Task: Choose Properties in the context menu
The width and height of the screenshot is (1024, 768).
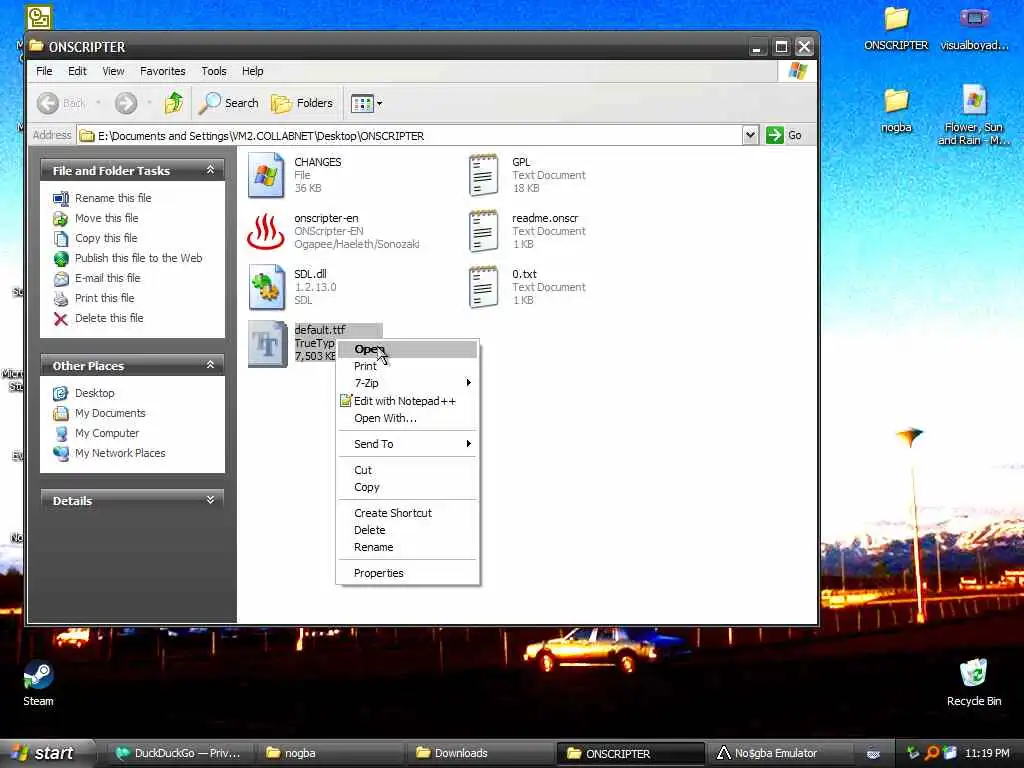Action: [x=408, y=573]
